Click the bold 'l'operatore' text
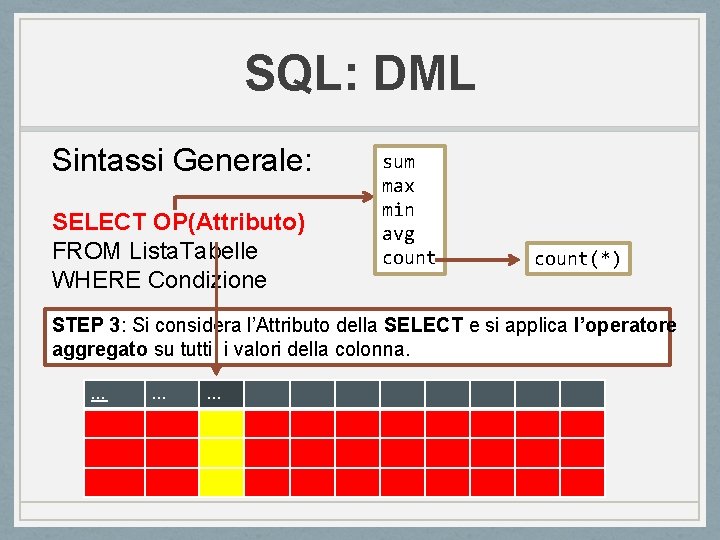This screenshot has height=540, width=720. click(x=624, y=325)
